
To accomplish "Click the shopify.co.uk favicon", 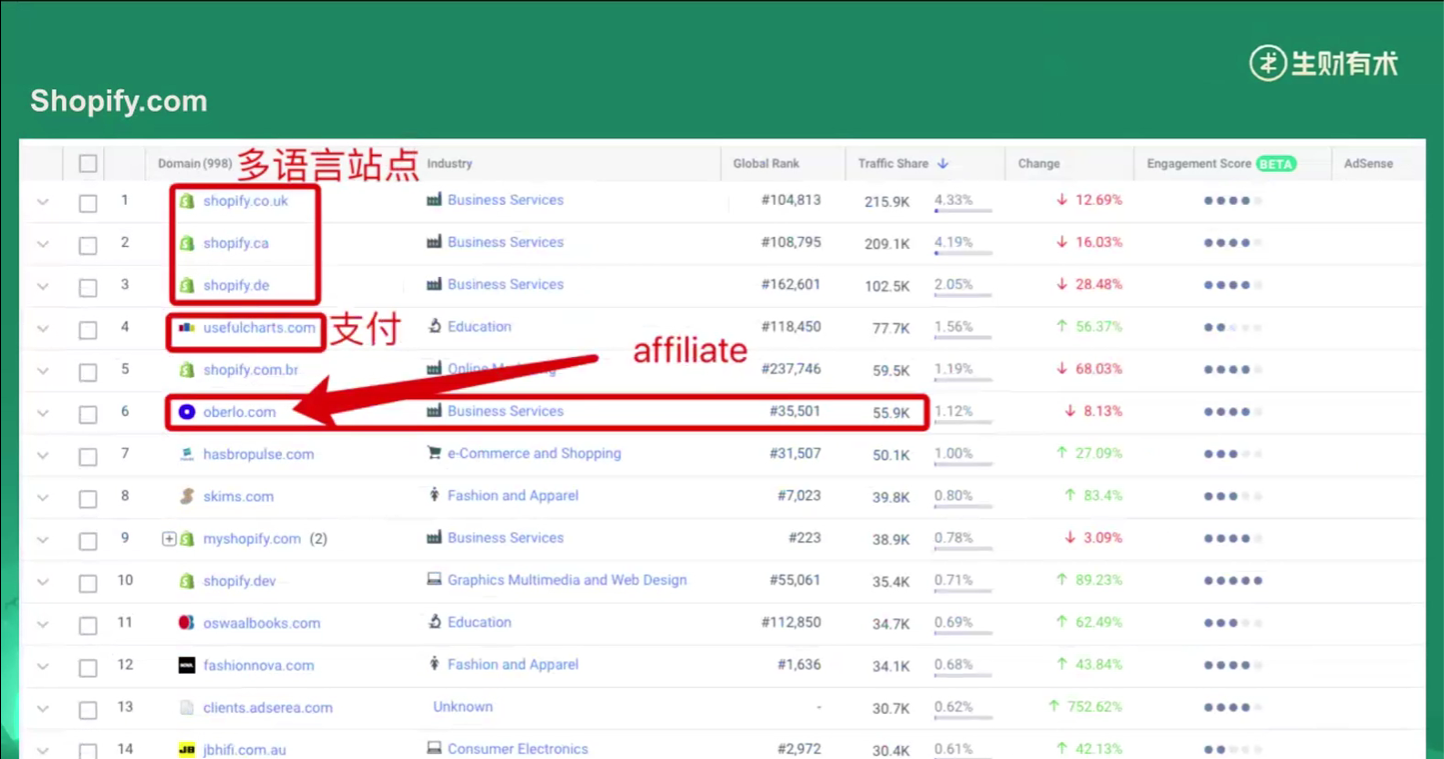I will coord(186,201).
